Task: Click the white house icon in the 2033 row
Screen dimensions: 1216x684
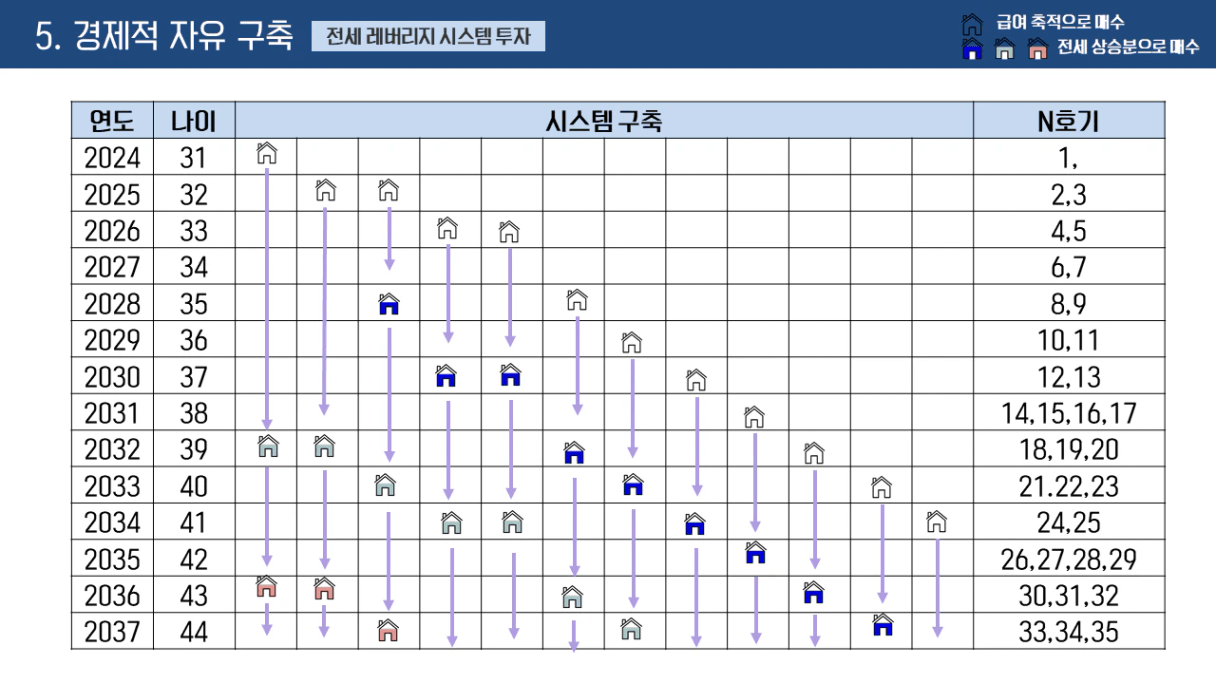Action: (x=880, y=488)
